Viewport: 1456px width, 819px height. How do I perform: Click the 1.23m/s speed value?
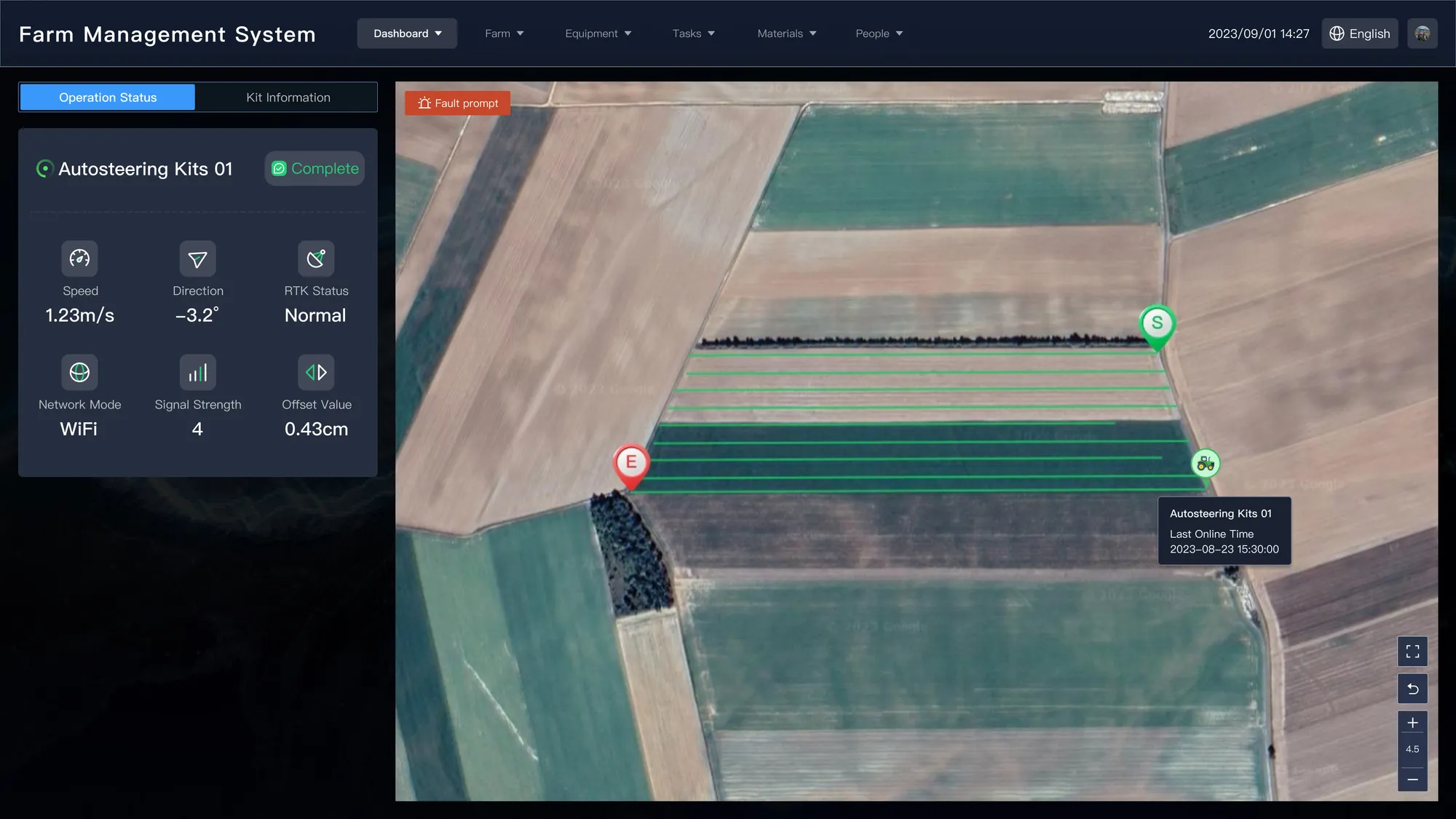tap(80, 315)
